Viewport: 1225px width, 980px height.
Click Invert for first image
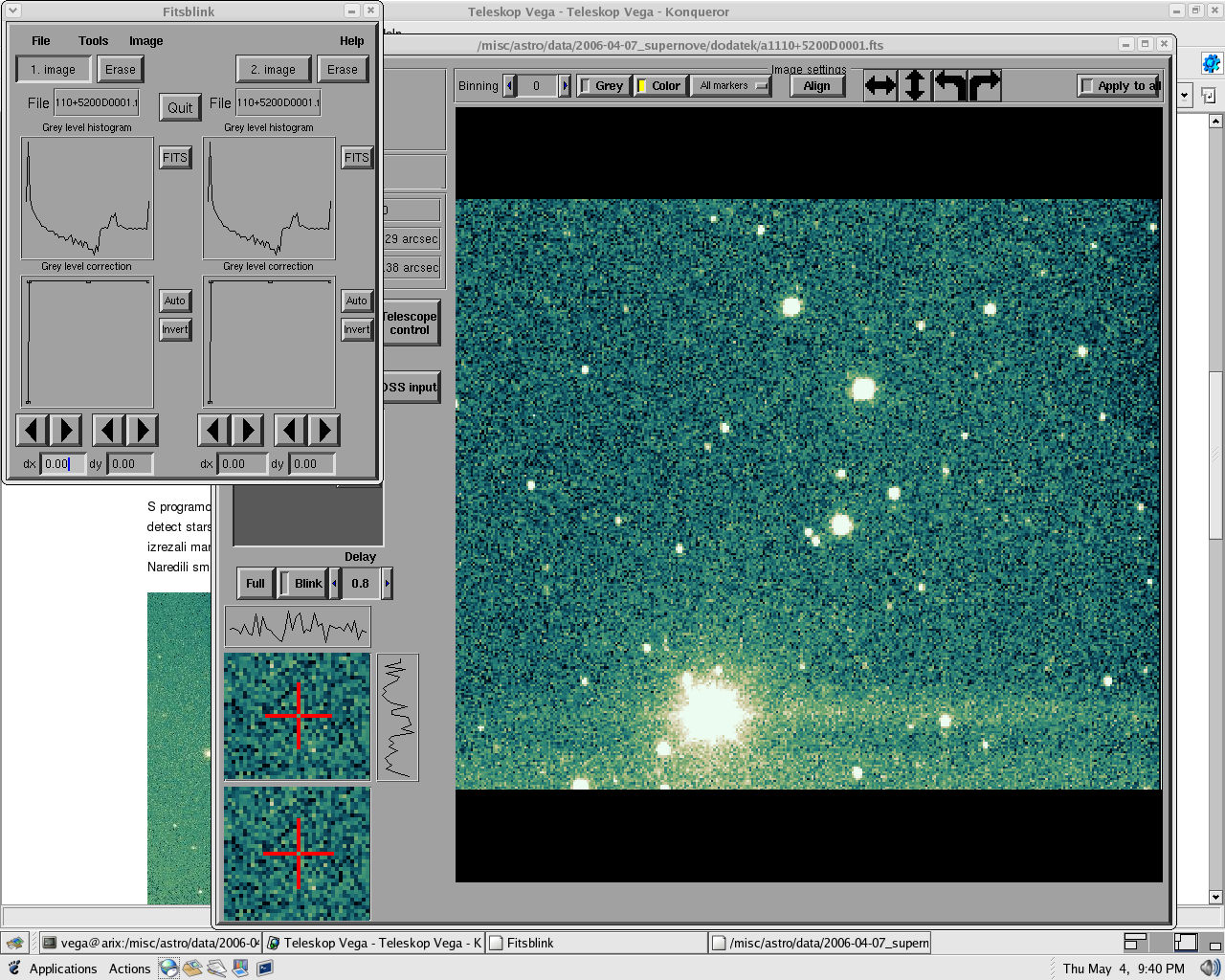pos(175,329)
